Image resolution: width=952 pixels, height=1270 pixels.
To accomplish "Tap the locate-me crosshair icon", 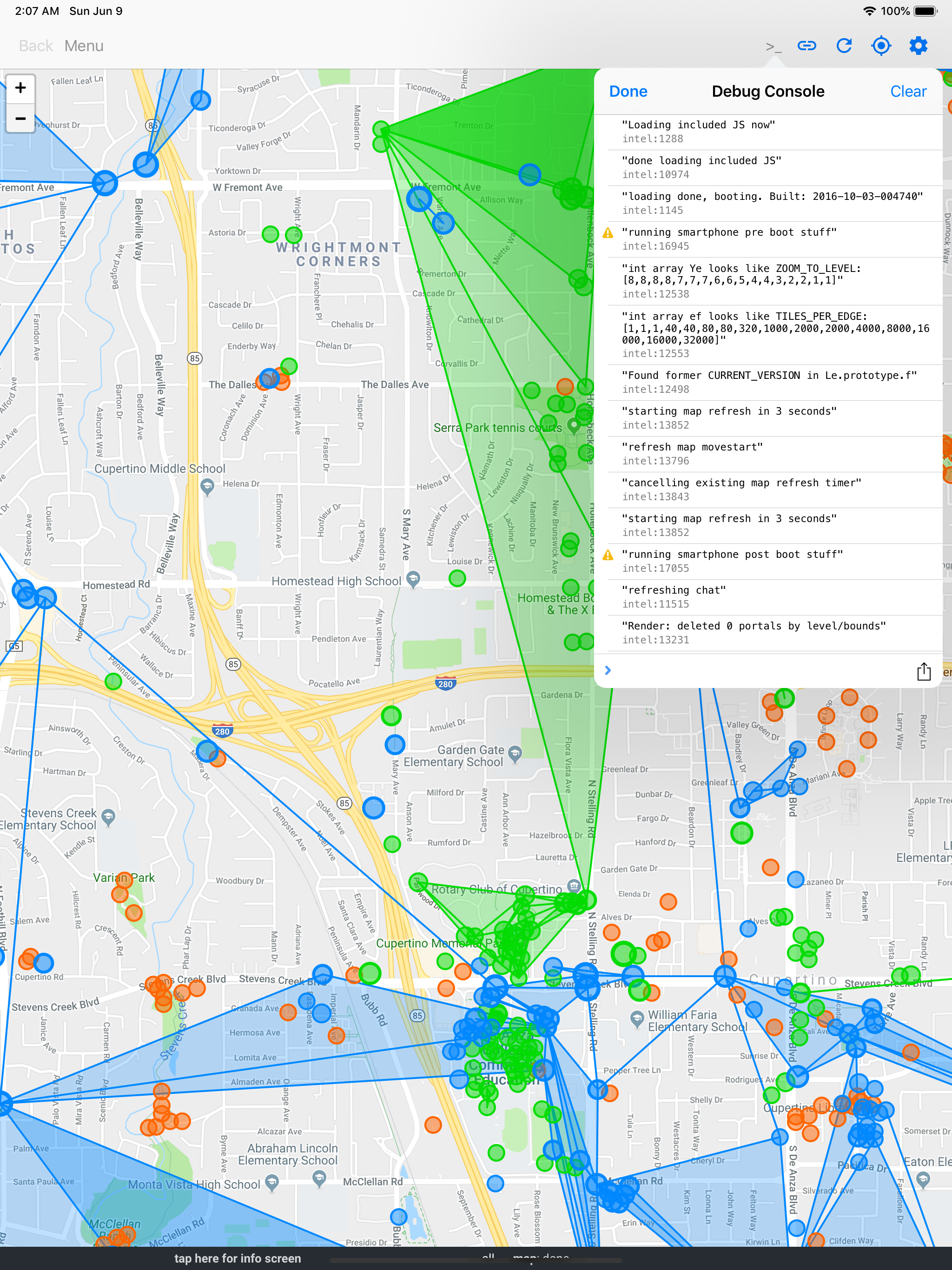I will pos(881,46).
